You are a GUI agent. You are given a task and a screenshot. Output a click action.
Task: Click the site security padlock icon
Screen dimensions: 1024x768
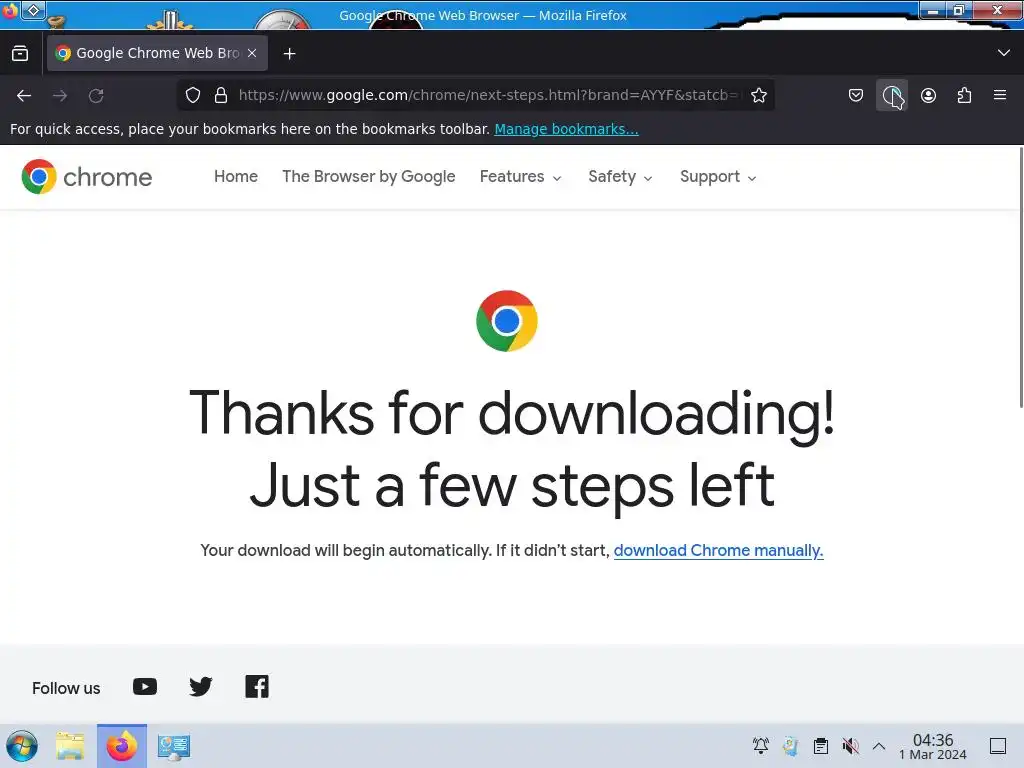pyautogui.click(x=221, y=95)
